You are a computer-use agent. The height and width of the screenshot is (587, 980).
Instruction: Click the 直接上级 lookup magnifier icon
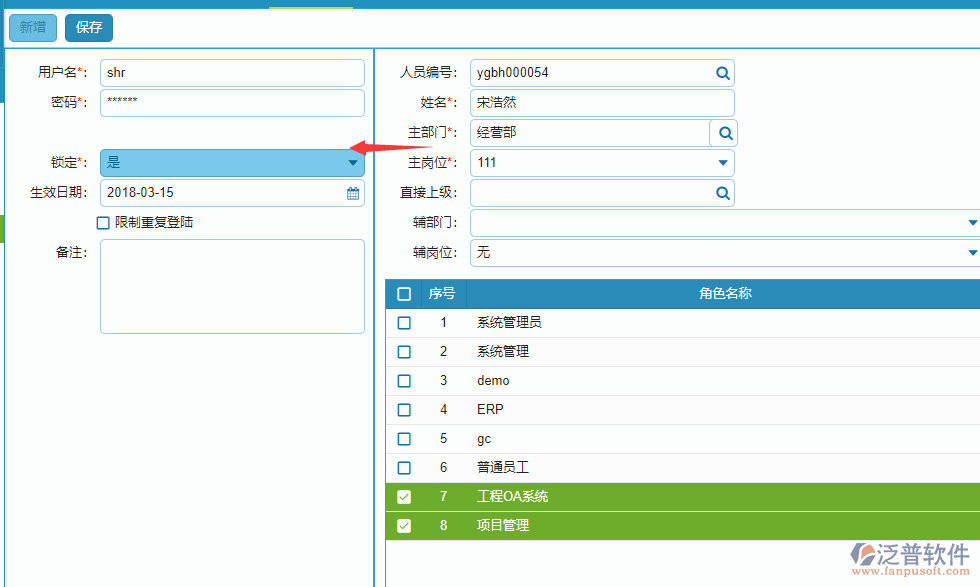[722, 192]
